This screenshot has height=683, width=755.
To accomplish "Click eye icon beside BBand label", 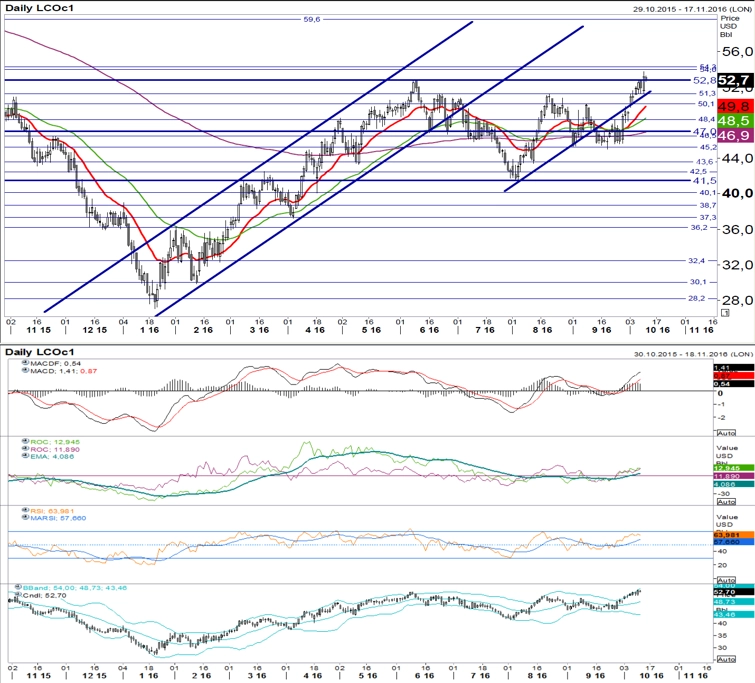I will 18,587.
